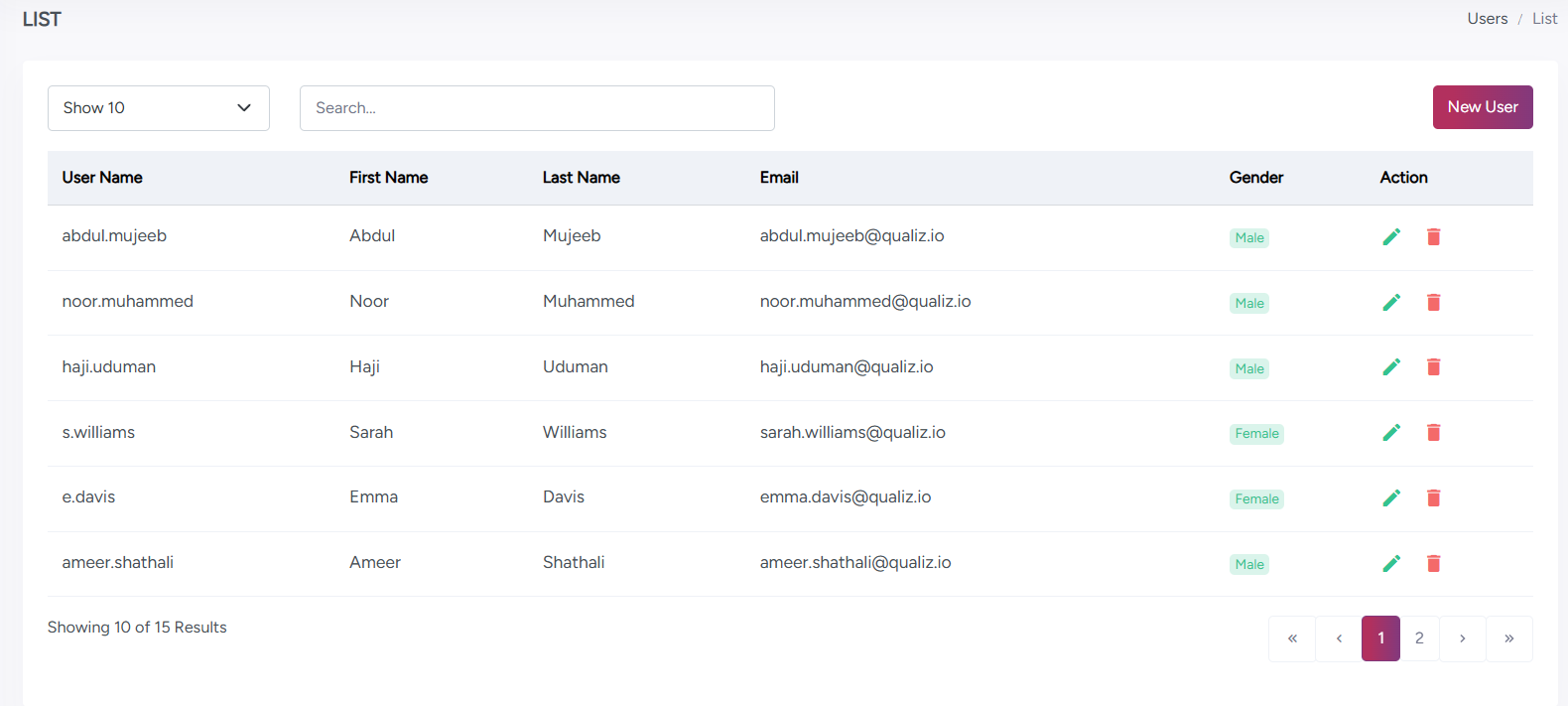Click the New User button
The image size is (1568, 706).
click(1482, 107)
